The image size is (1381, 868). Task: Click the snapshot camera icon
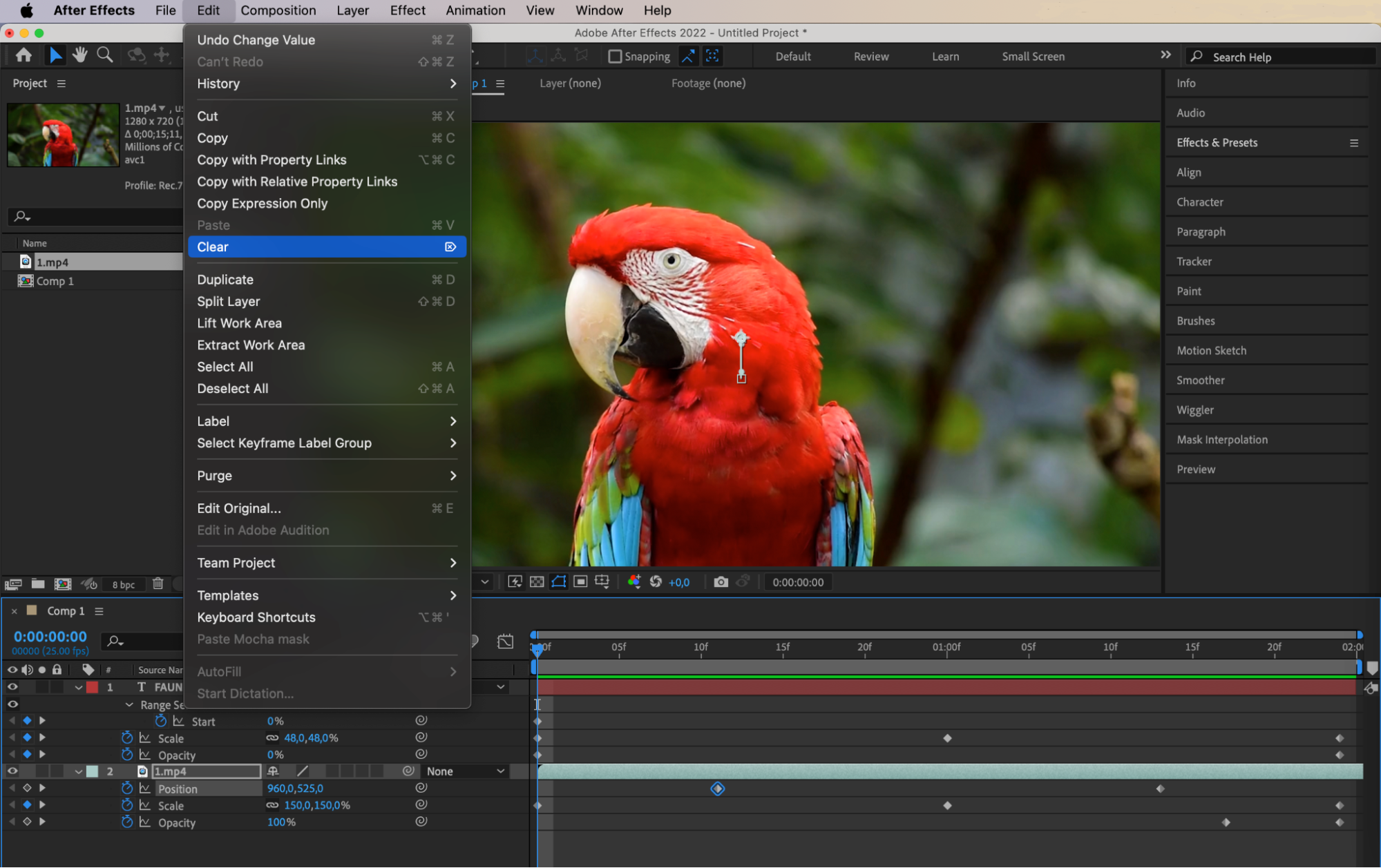click(x=721, y=582)
